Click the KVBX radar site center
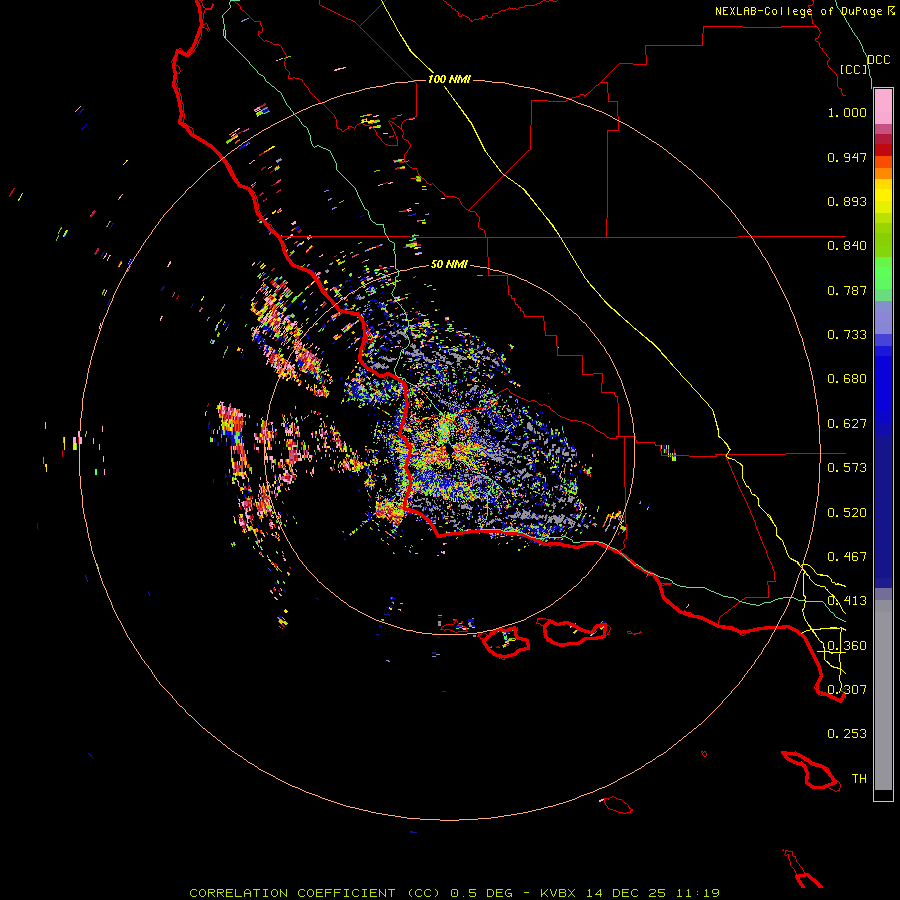900x900 pixels. click(449, 449)
